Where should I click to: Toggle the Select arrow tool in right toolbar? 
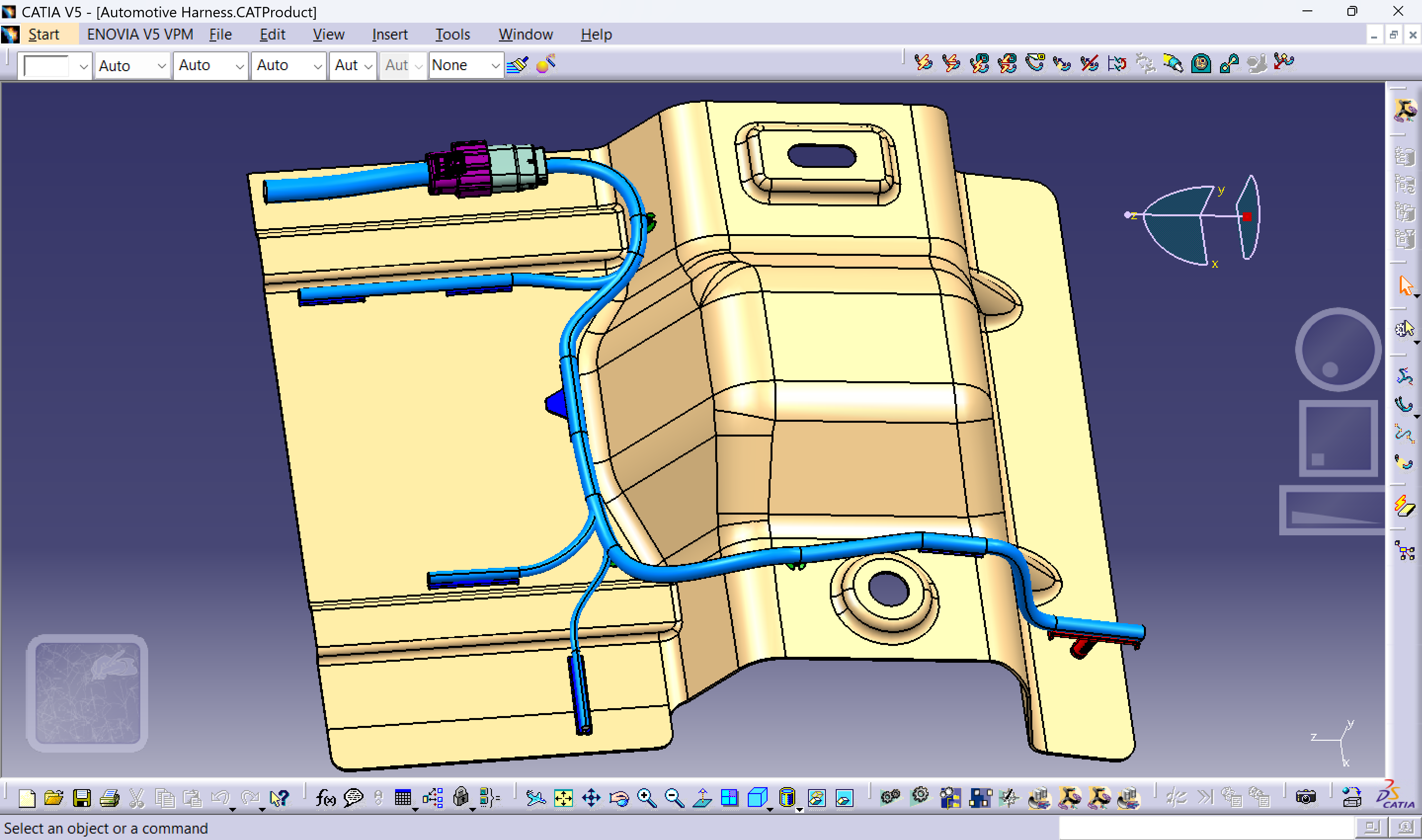(x=1406, y=285)
